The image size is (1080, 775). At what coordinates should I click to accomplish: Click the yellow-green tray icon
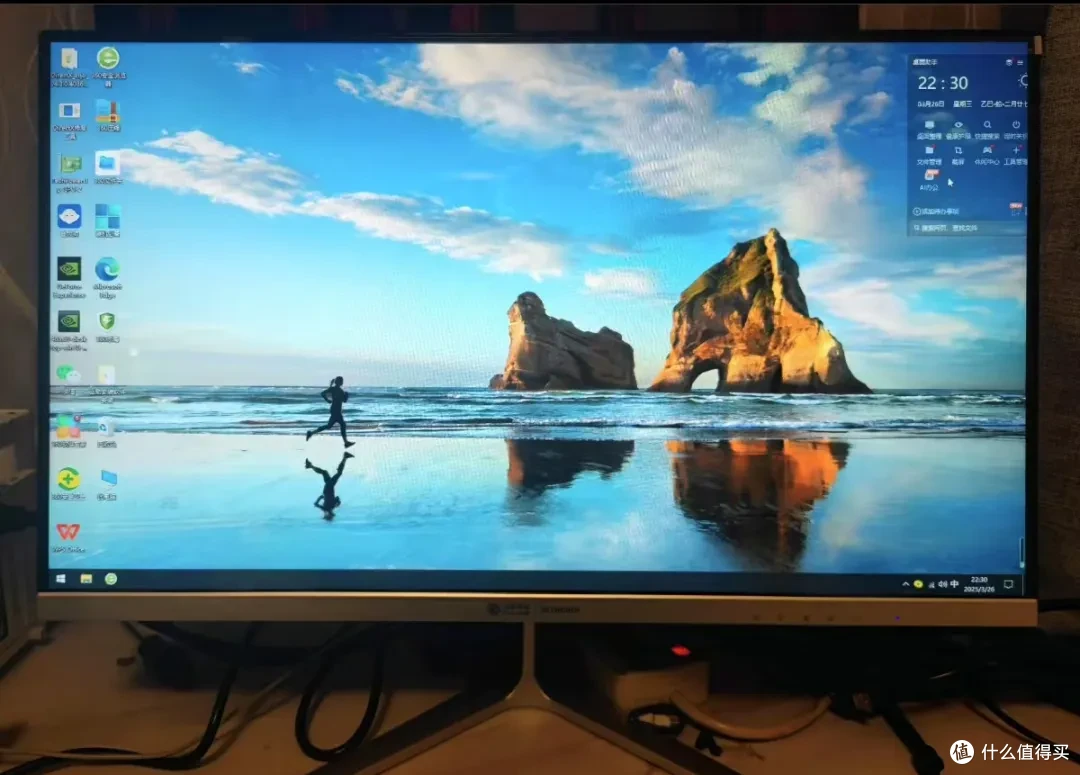click(918, 584)
